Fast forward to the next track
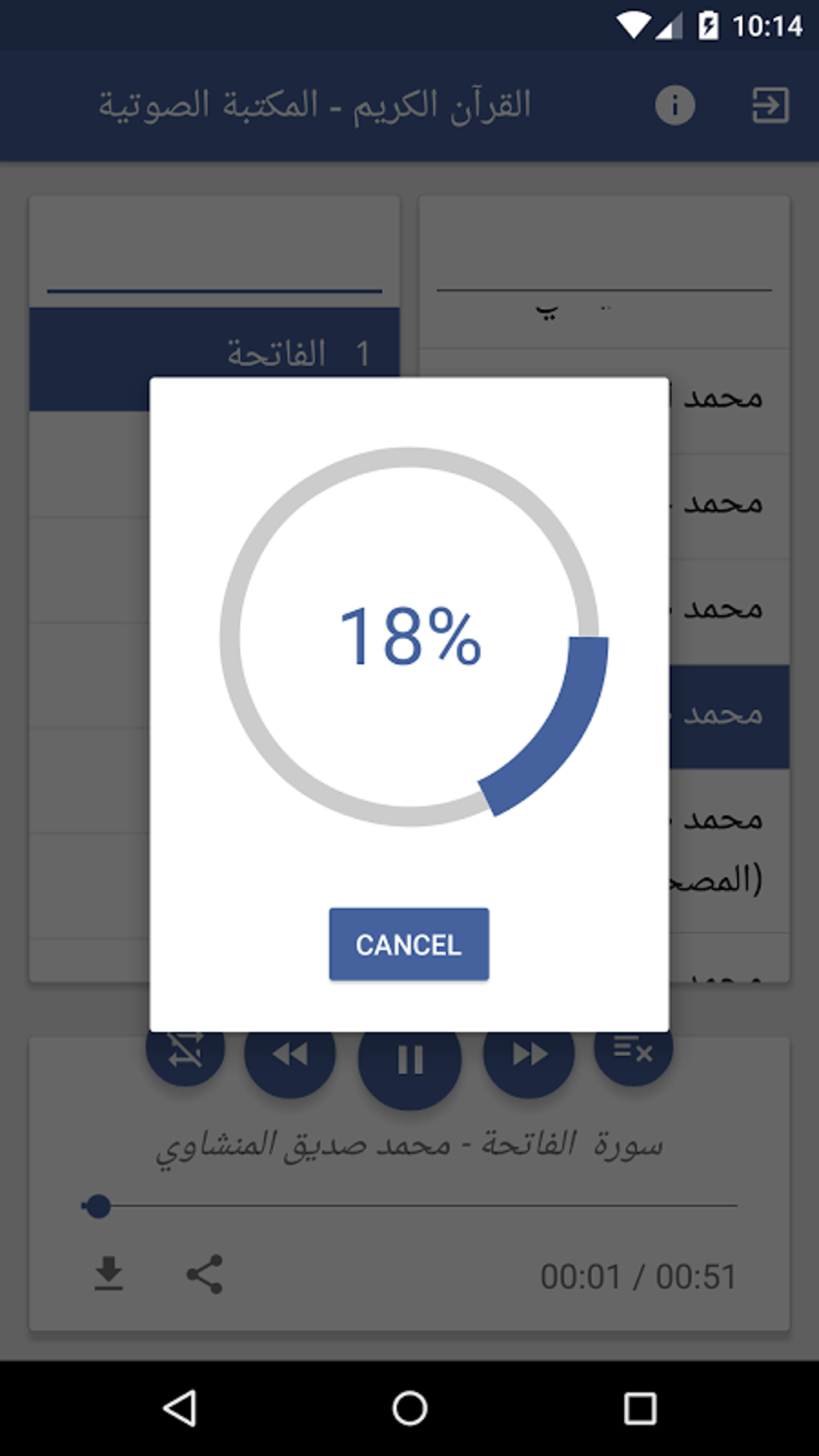The height and width of the screenshot is (1456, 819). pos(527,1056)
